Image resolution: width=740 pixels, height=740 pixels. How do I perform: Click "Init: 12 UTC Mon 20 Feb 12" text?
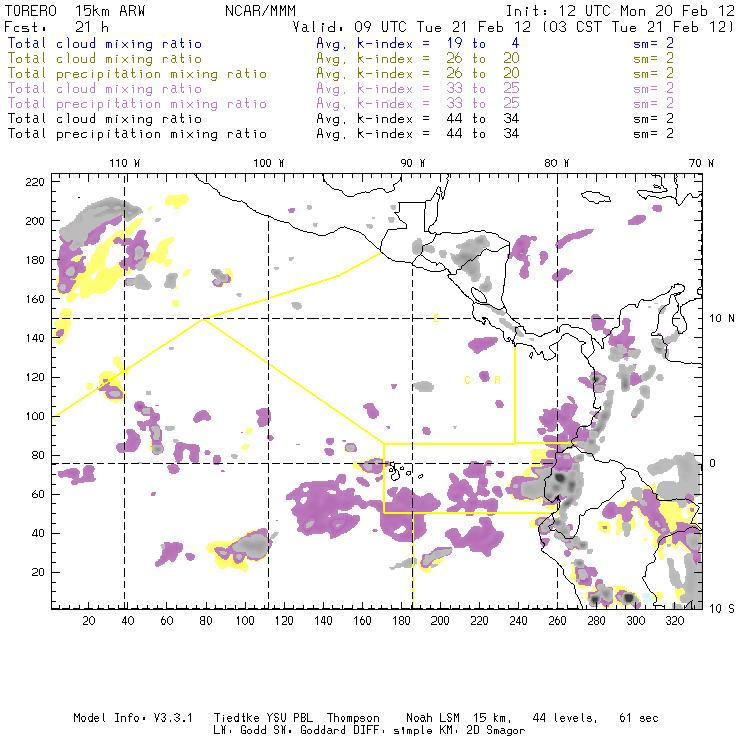point(620,11)
